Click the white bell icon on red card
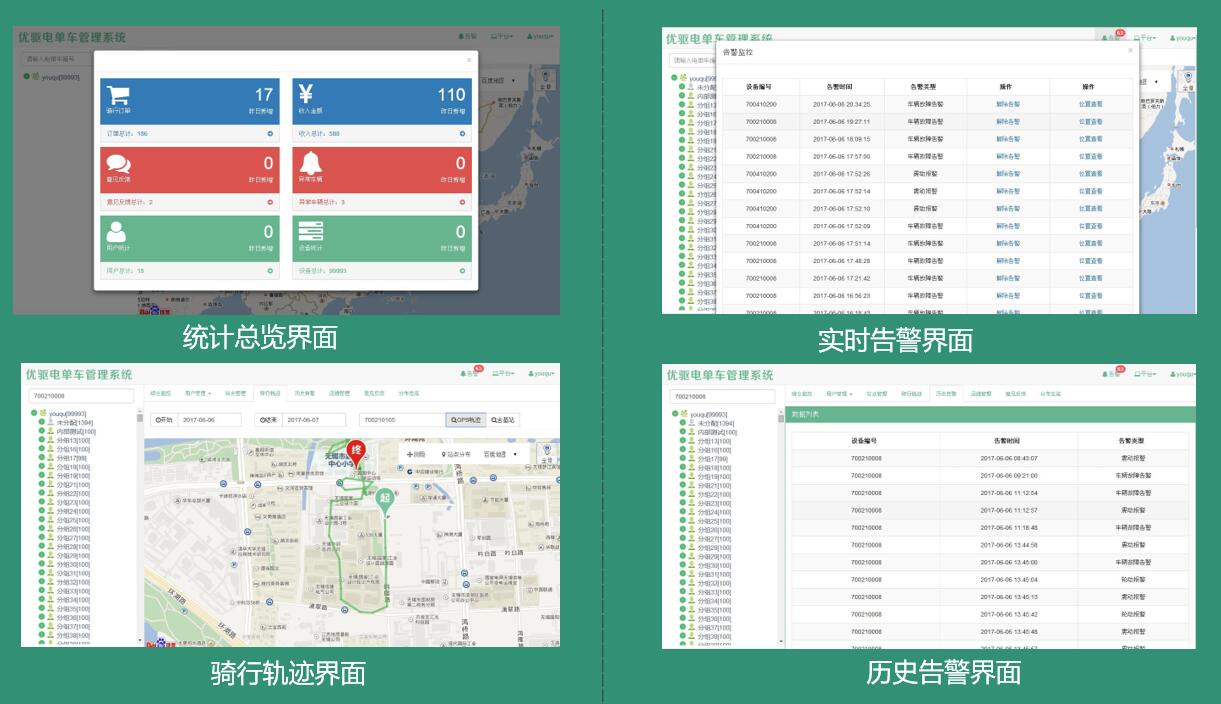1221x704 pixels. tap(310, 163)
